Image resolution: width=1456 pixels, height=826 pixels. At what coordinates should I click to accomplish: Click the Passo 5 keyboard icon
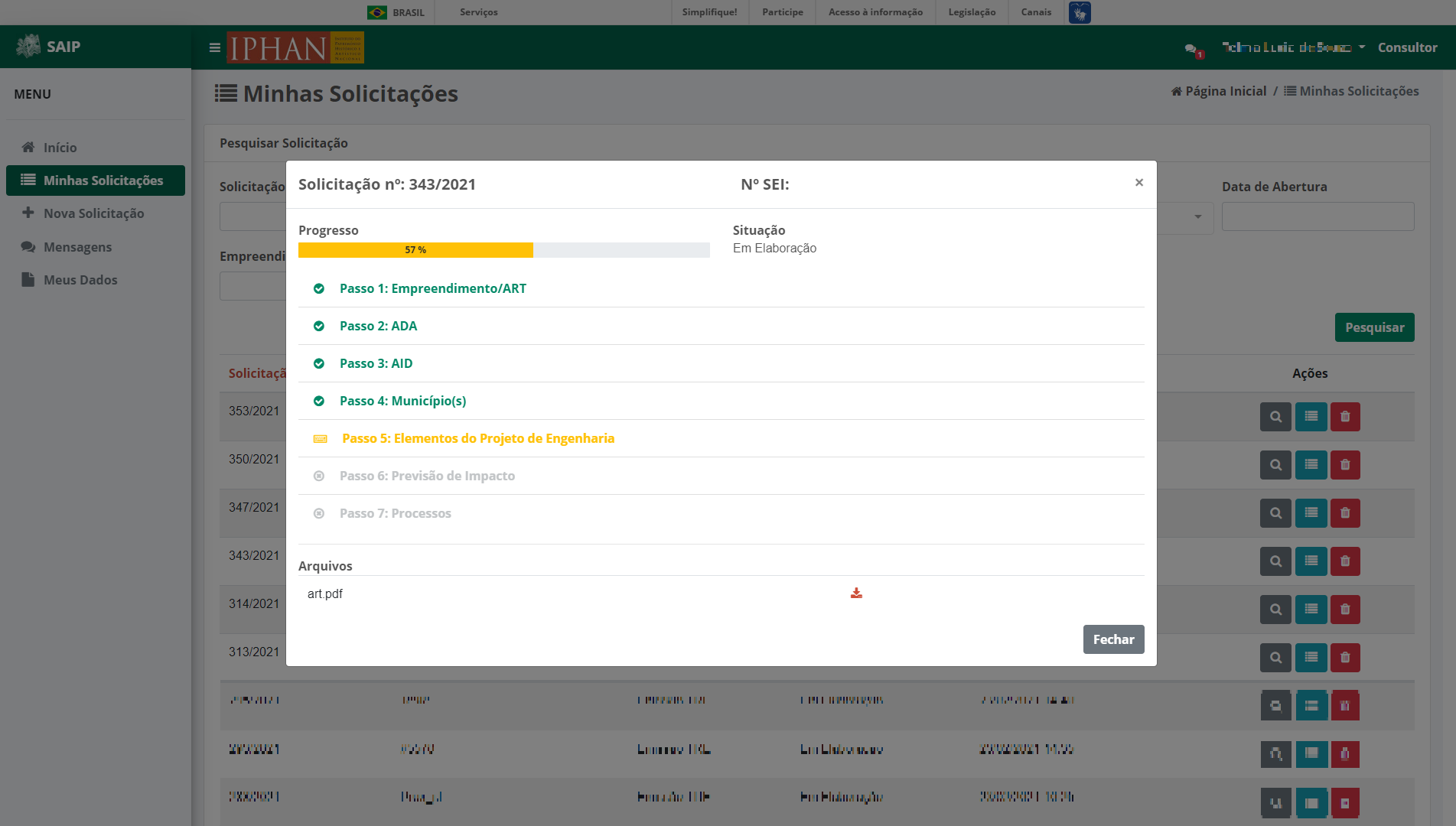tap(321, 438)
